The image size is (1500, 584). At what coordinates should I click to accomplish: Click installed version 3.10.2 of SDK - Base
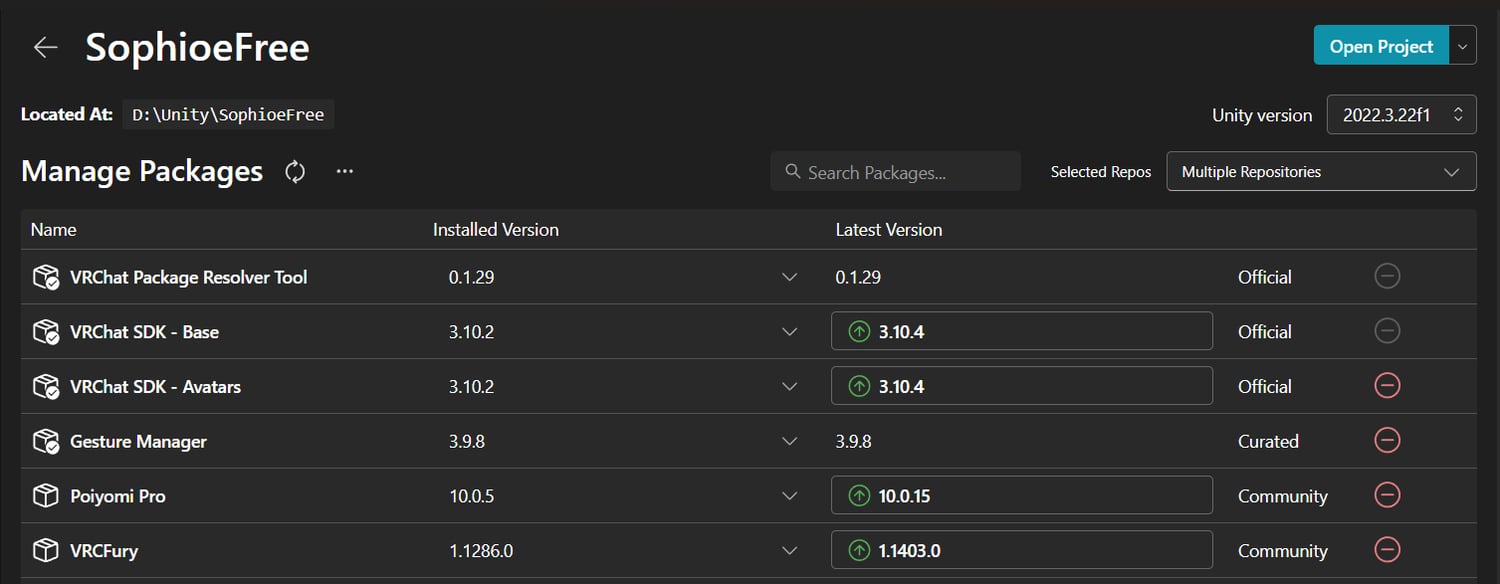[x=471, y=332]
